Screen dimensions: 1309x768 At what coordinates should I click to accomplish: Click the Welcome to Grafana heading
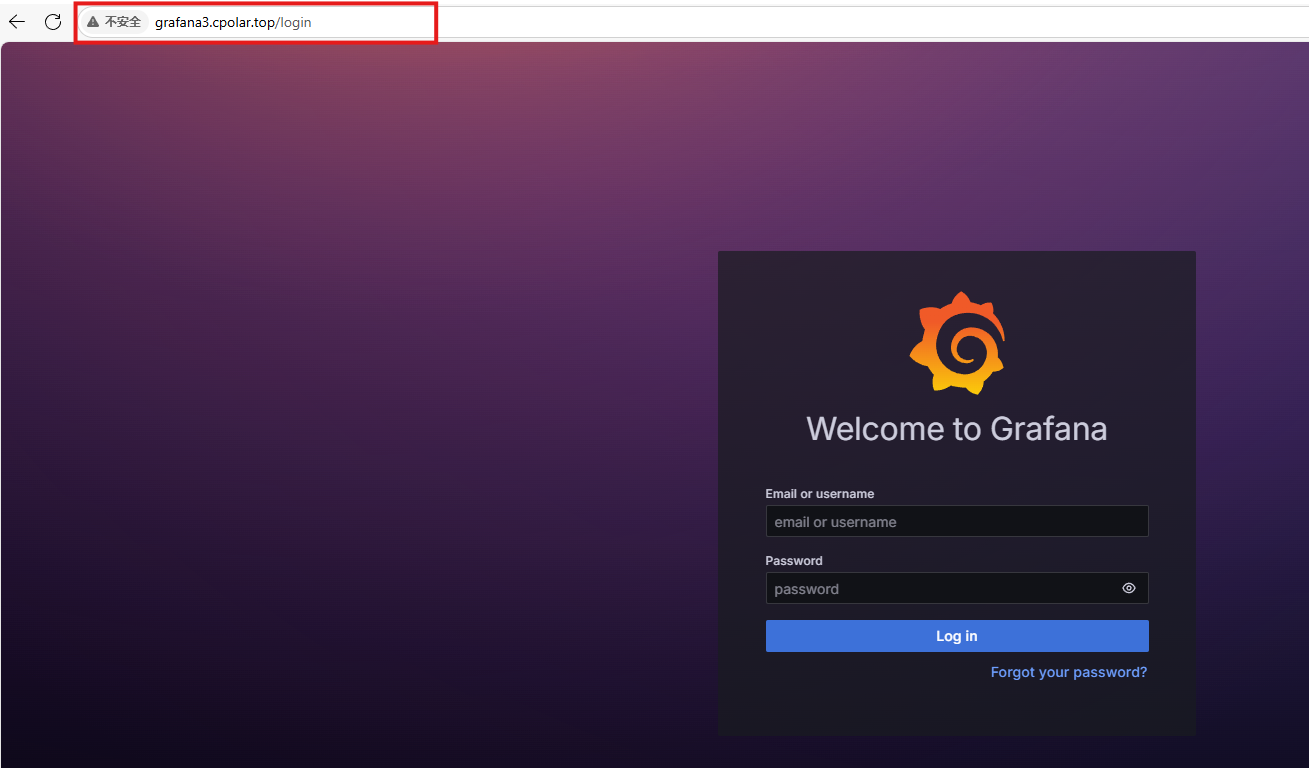pyautogui.click(x=956, y=429)
